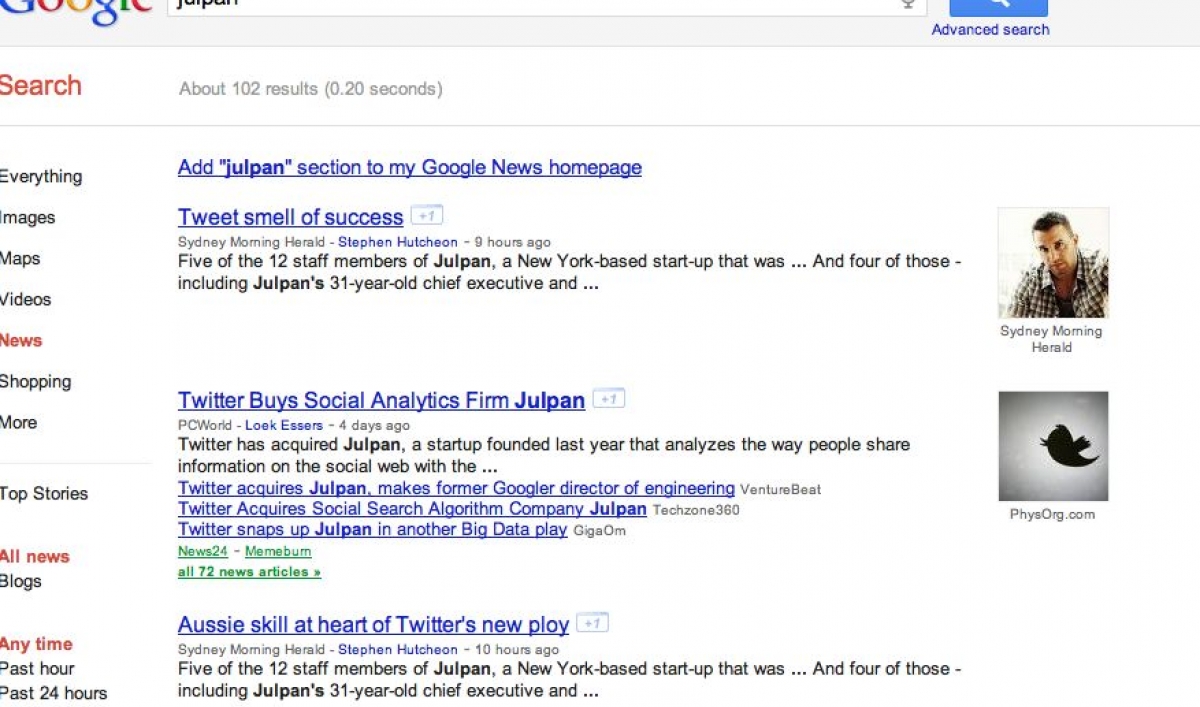
Task: Expand the More search categories option
Action: (x=19, y=423)
